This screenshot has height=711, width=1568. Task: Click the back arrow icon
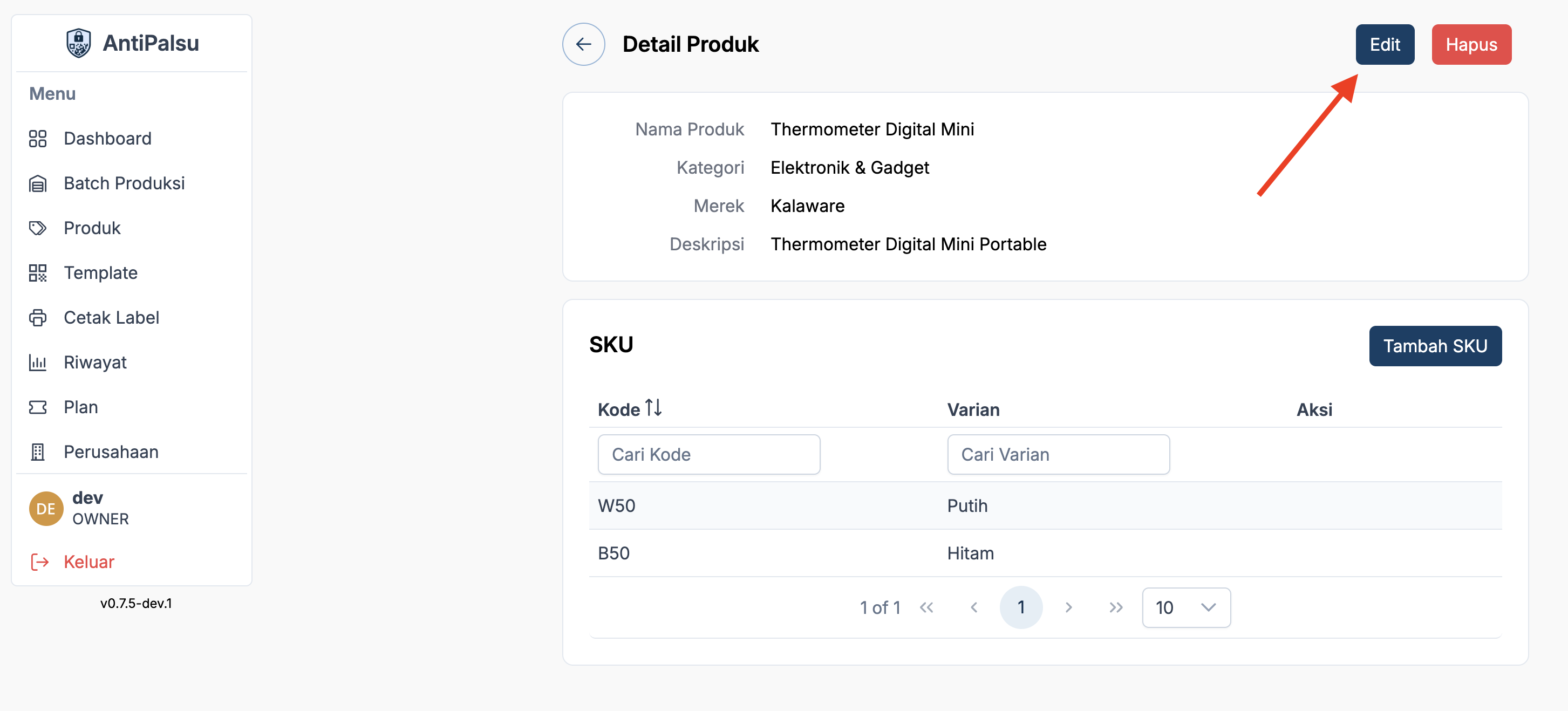click(x=583, y=44)
